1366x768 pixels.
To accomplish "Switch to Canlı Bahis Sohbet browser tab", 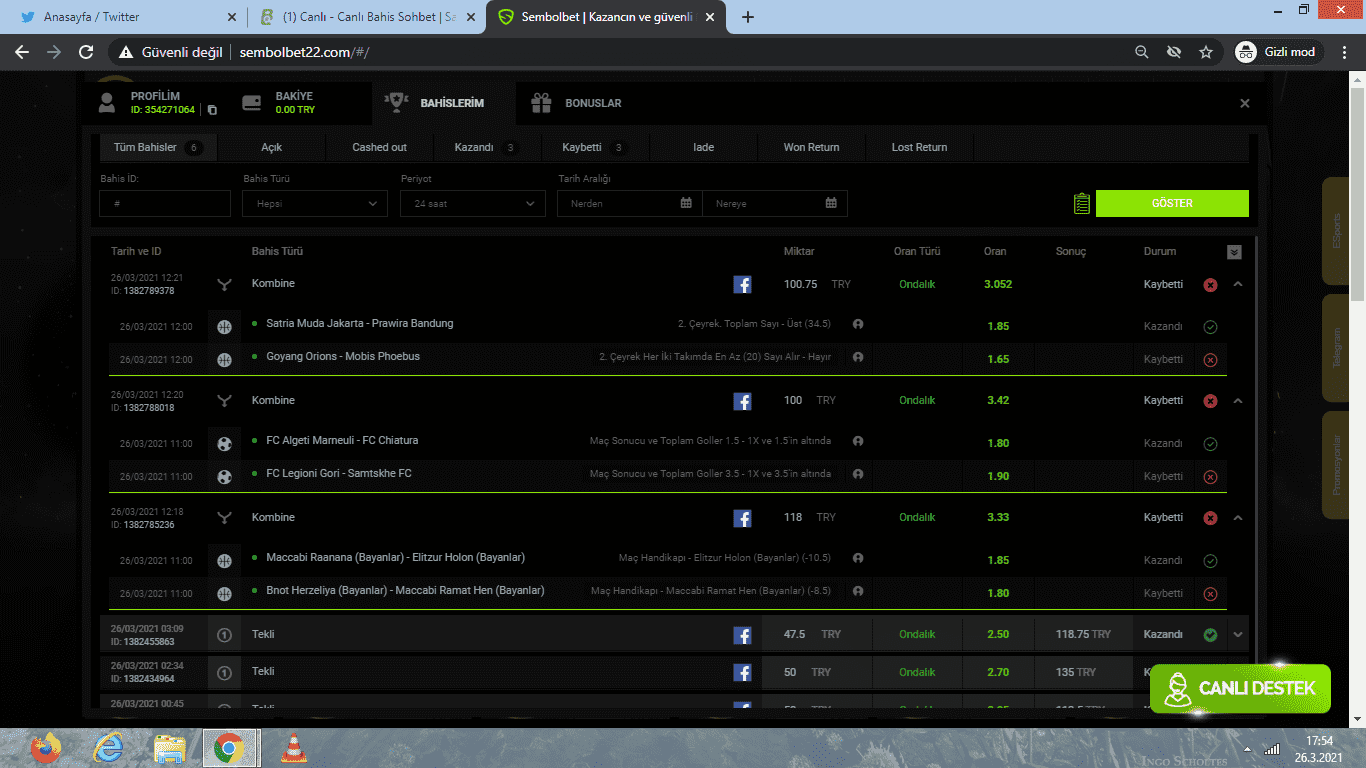I will [366, 17].
